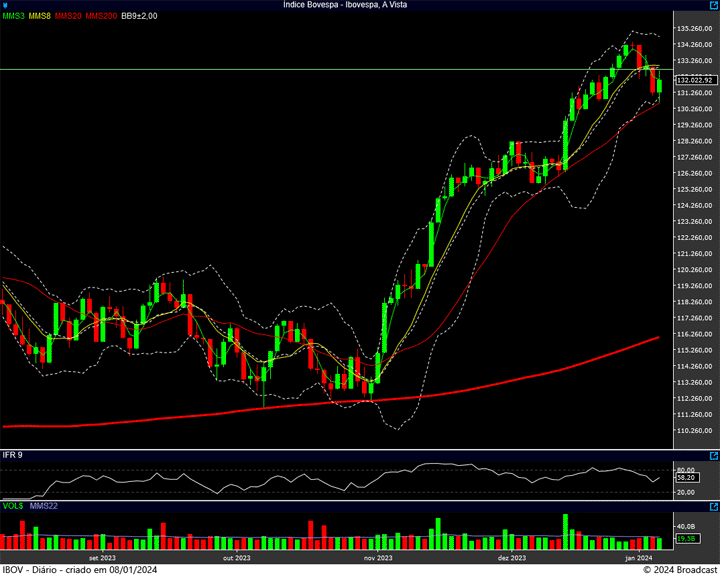Click the pop-out window icon at top-right
The width and height of the screenshot is (720, 575).
click(713, 5)
